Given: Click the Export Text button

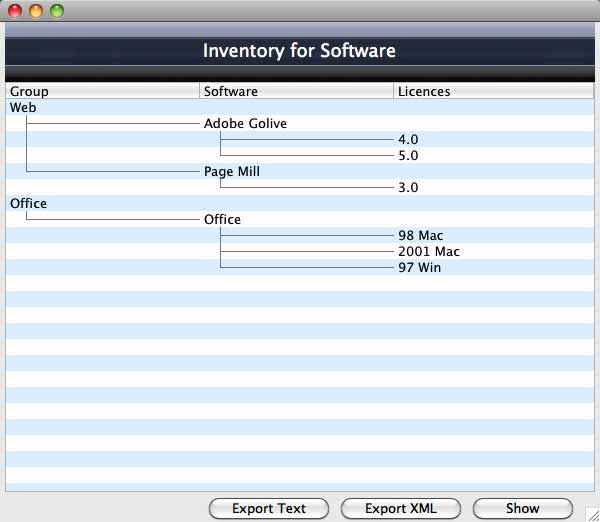Looking at the screenshot, I should pyautogui.click(x=269, y=508).
